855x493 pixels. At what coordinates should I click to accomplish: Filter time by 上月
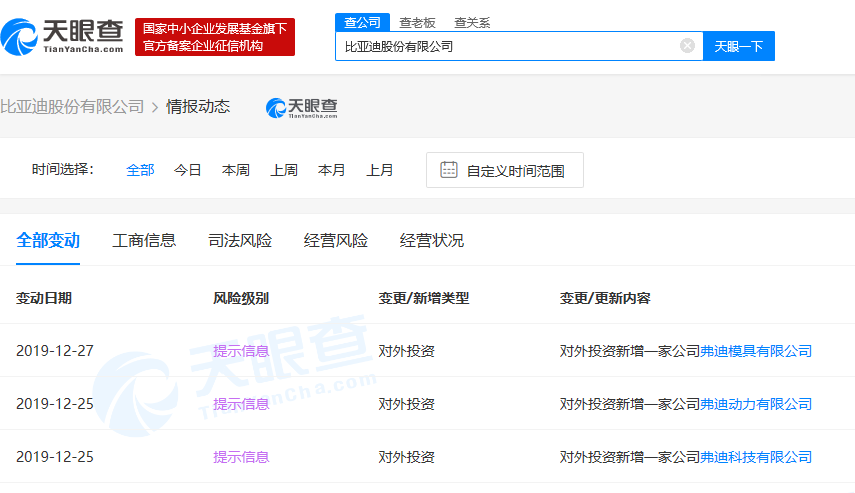click(380, 170)
